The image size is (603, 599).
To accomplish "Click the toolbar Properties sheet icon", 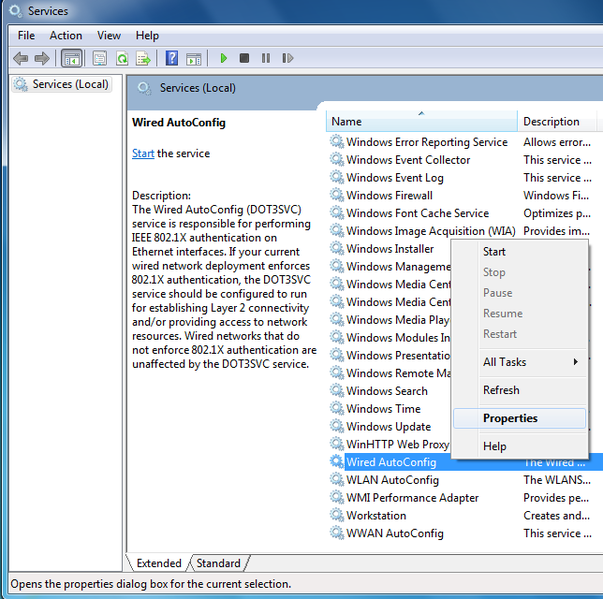I will [100, 58].
